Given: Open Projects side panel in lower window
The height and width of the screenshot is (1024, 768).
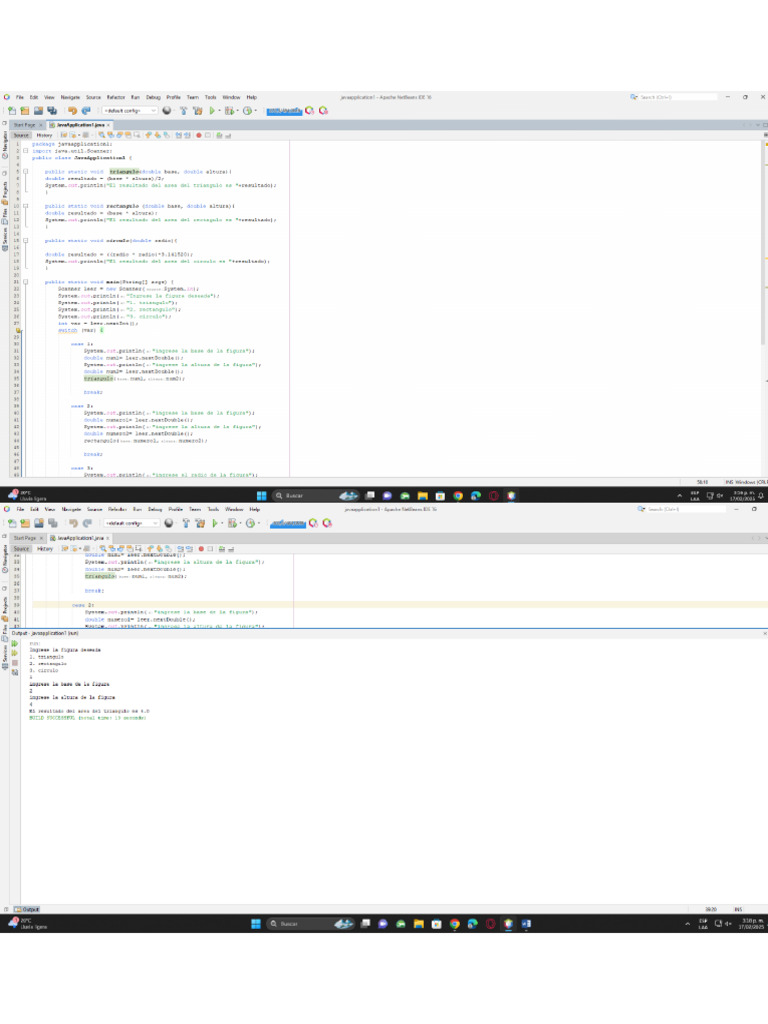Looking at the screenshot, I should coord(4,604).
